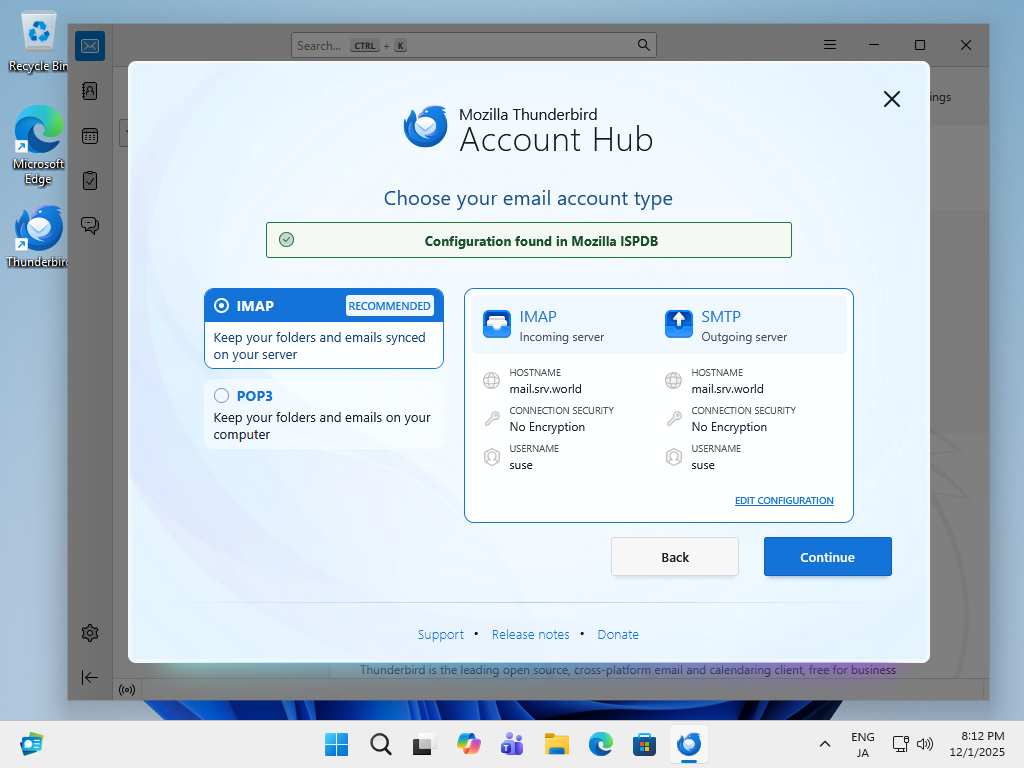Close the Account Hub dialog
1024x768 pixels.
[x=892, y=98]
